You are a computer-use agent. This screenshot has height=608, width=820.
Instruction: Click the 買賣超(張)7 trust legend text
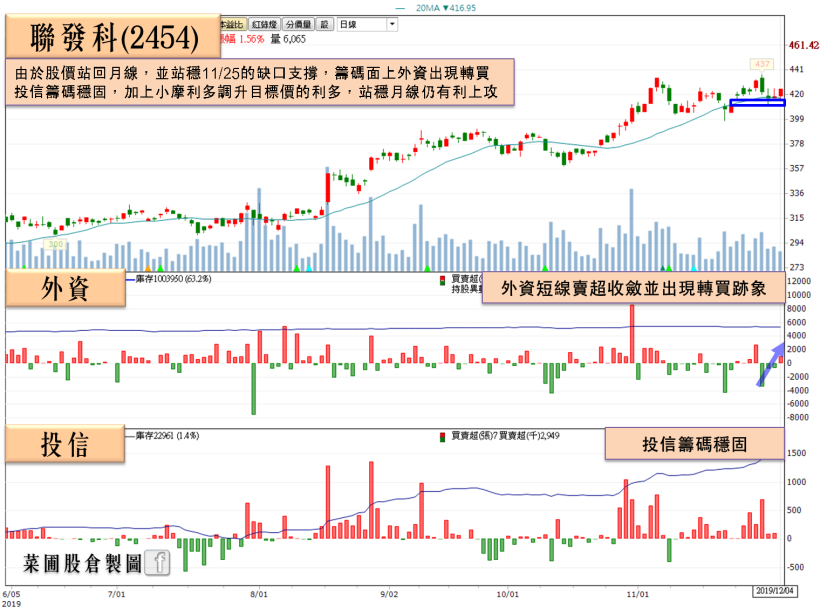coord(474,435)
